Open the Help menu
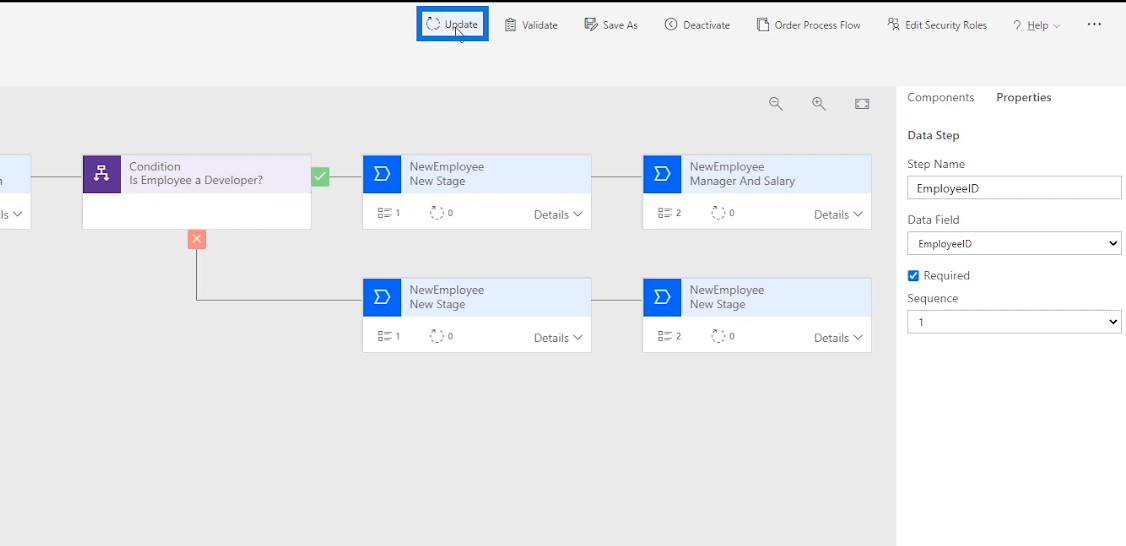 (1036, 25)
